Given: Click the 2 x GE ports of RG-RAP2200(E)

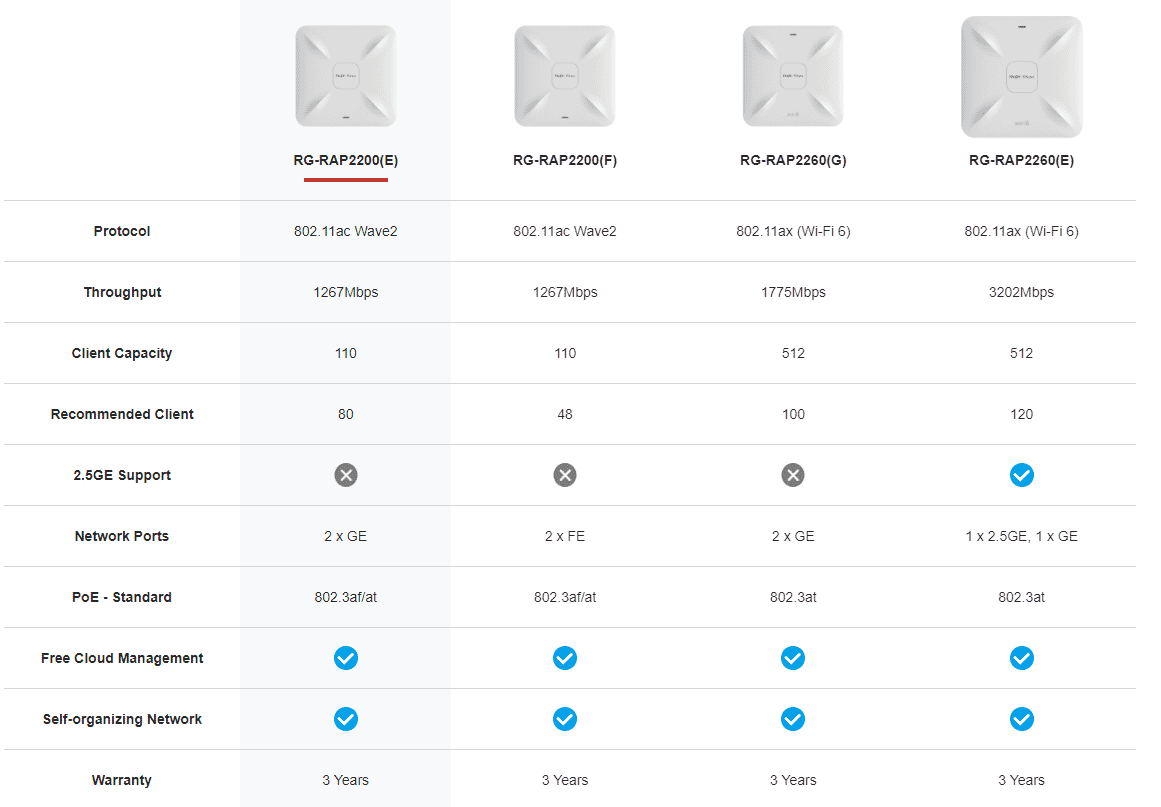Looking at the screenshot, I should pyautogui.click(x=345, y=536).
